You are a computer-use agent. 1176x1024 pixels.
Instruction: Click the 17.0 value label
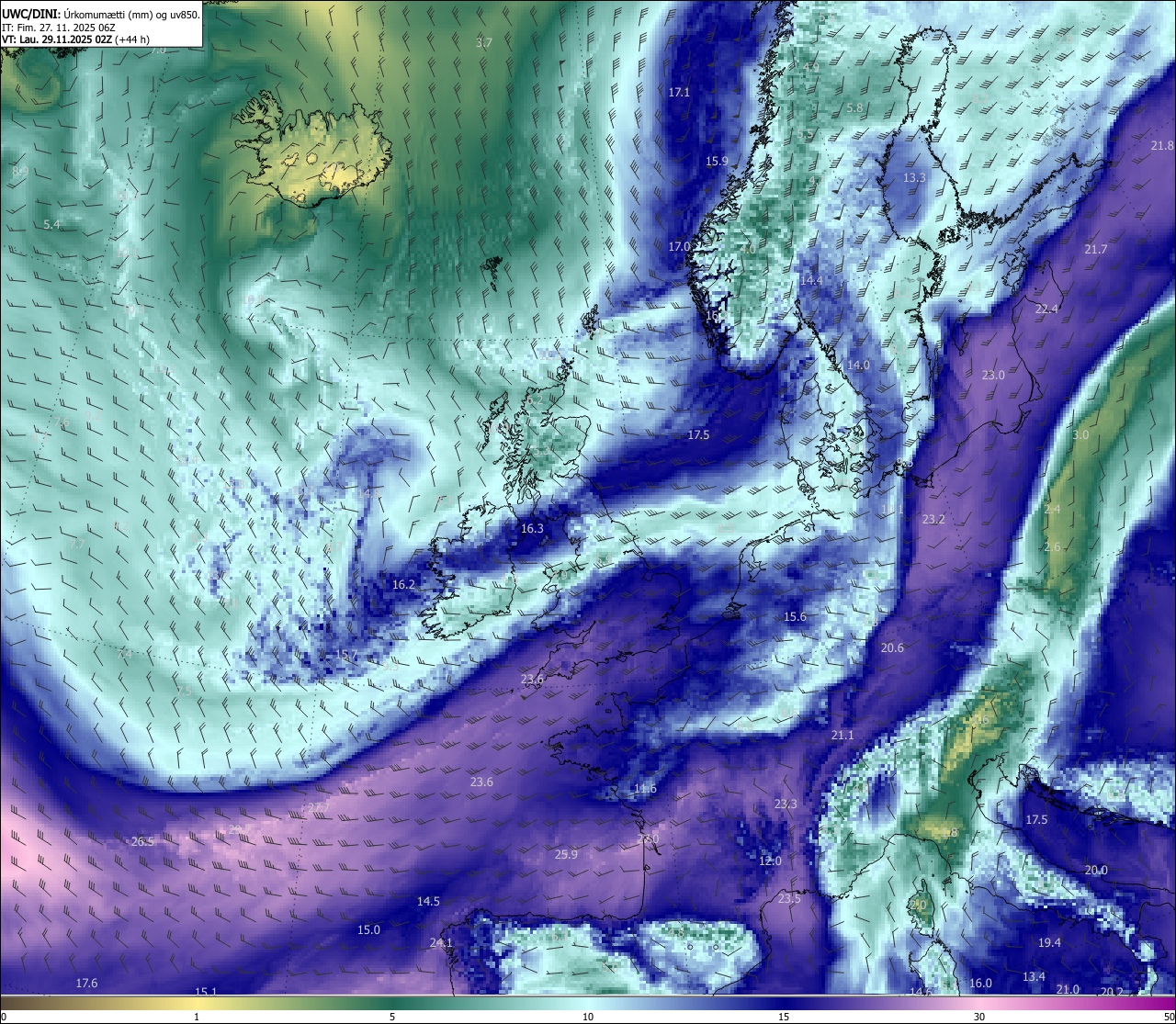coord(679,247)
